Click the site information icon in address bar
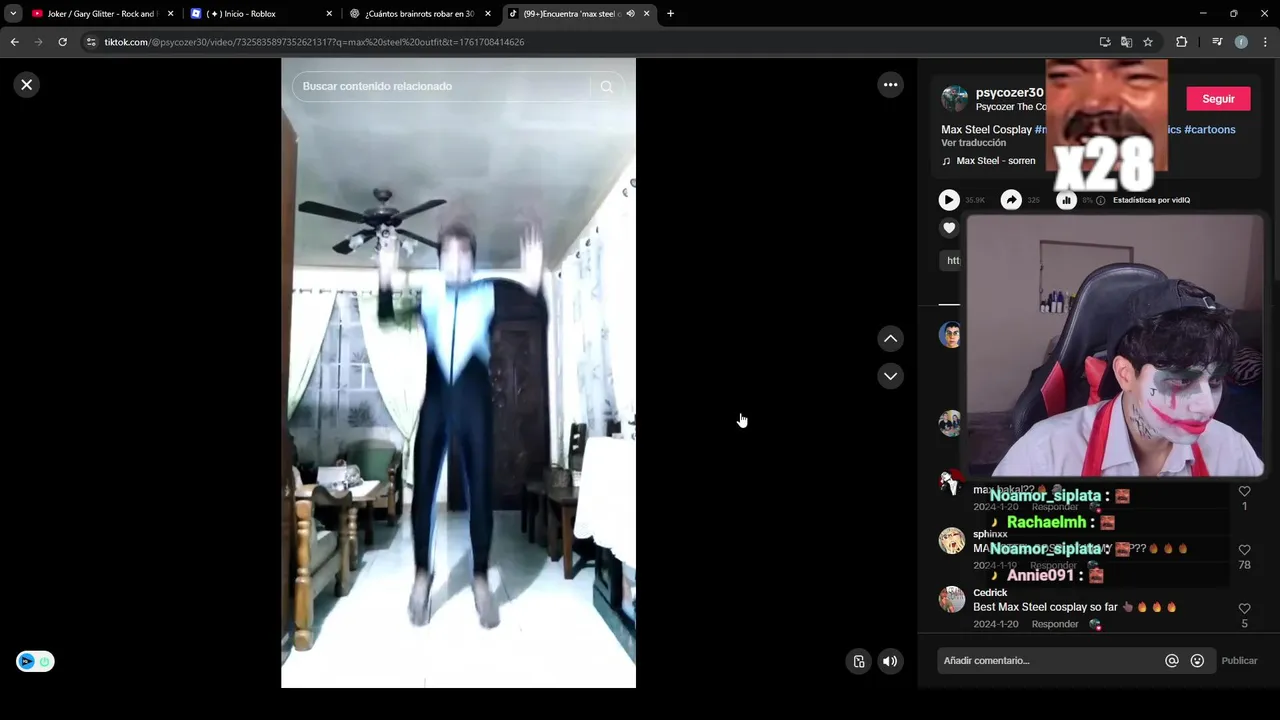 coord(91,42)
